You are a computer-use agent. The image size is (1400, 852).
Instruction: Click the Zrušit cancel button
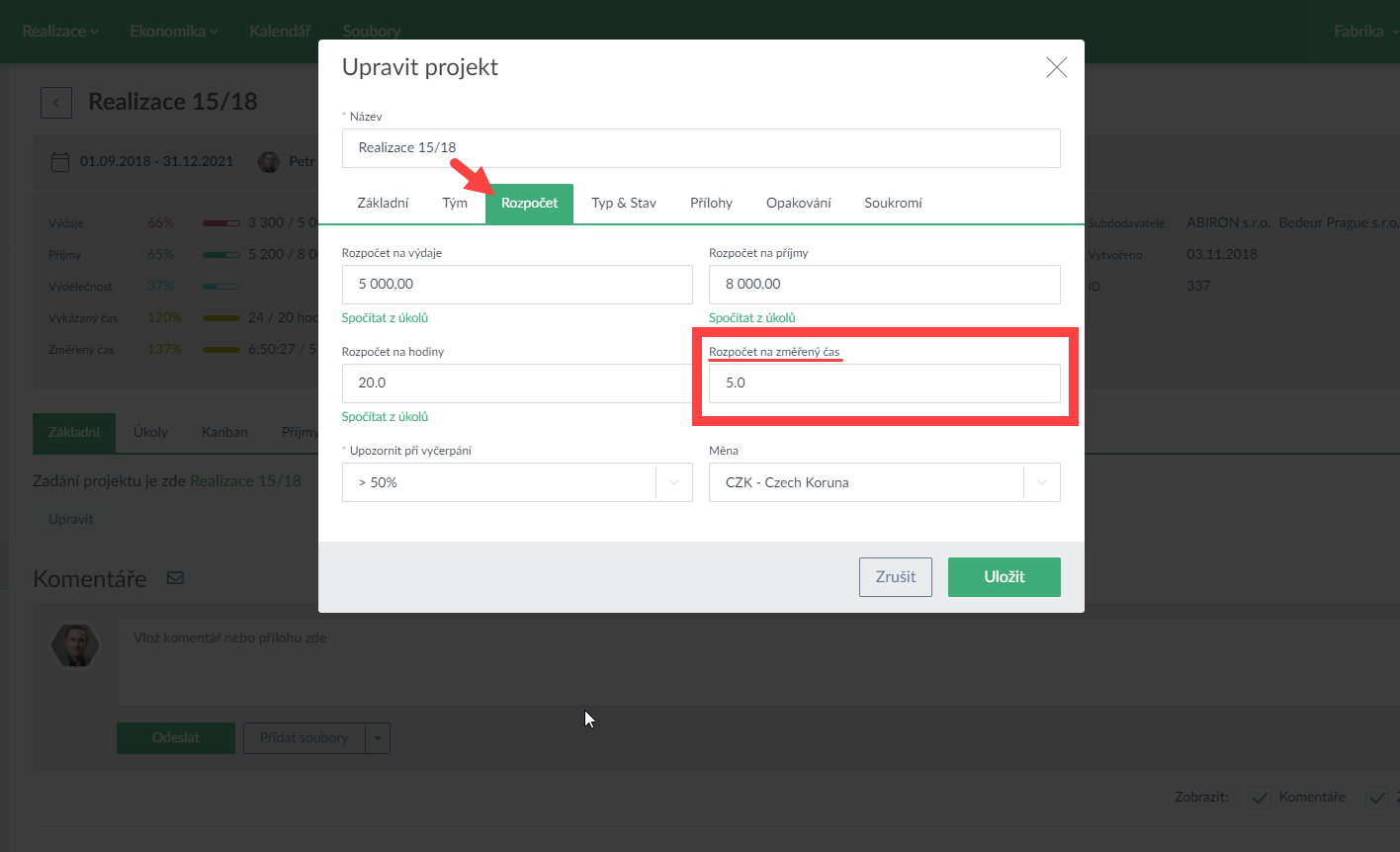click(895, 577)
